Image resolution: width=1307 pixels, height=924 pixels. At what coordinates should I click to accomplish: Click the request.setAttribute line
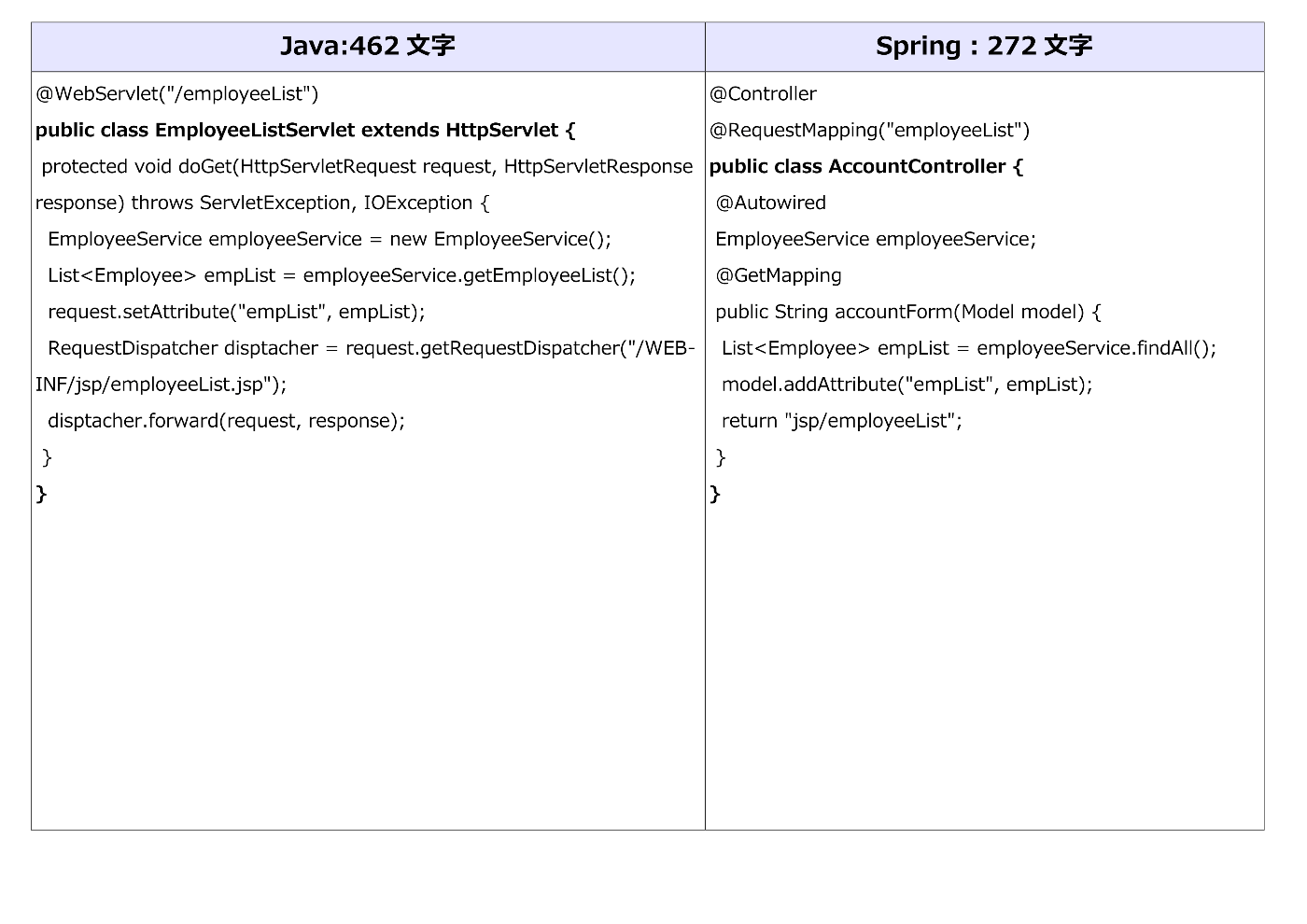[236, 313]
